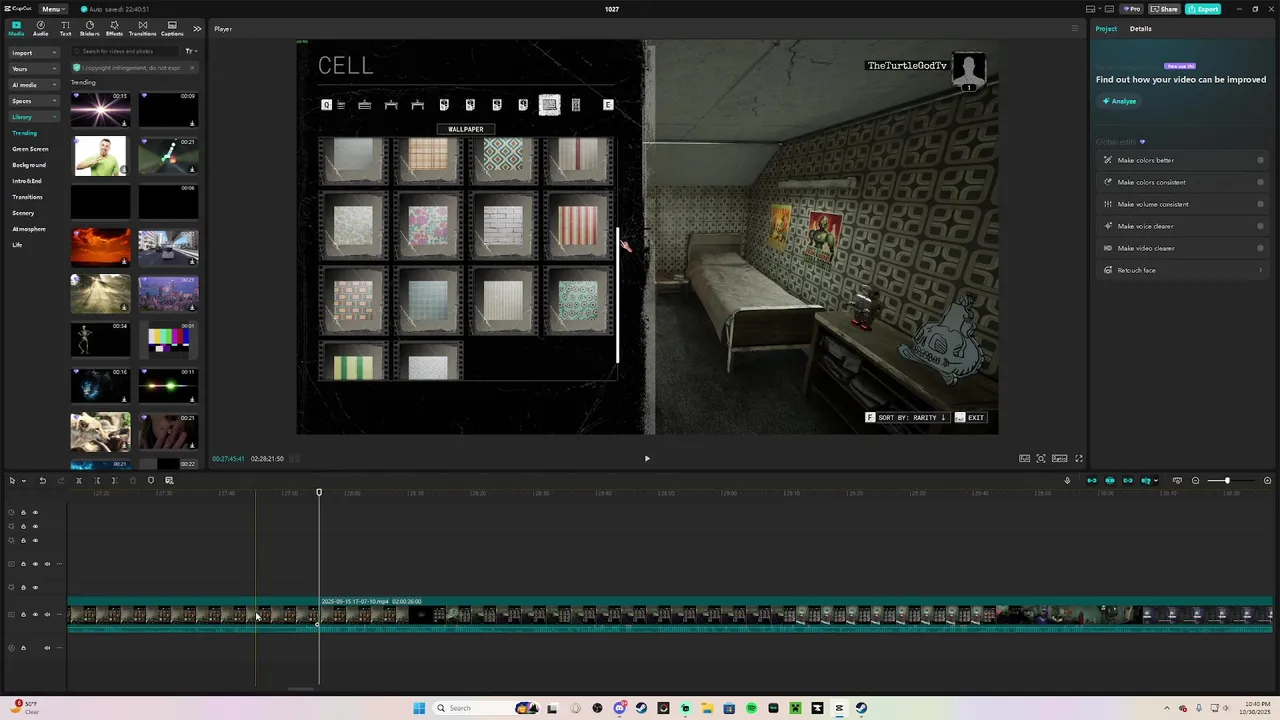The width and height of the screenshot is (1280, 720).
Task: Click the search for videos and photos field
Action: 125,51
